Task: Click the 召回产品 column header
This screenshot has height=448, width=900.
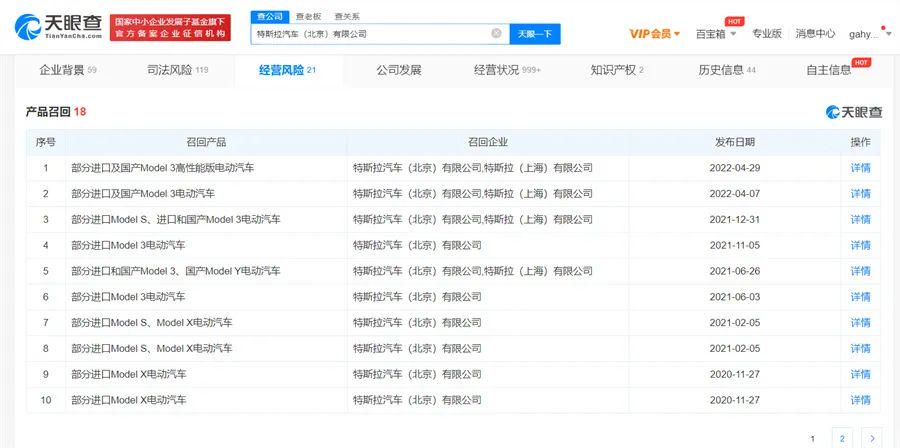Action: point(206,142)
